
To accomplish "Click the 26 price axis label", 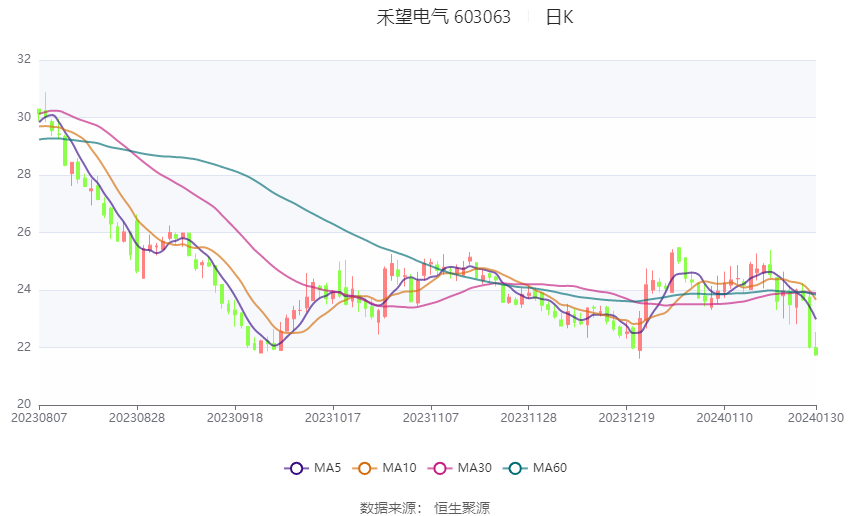I will [24, 232].
